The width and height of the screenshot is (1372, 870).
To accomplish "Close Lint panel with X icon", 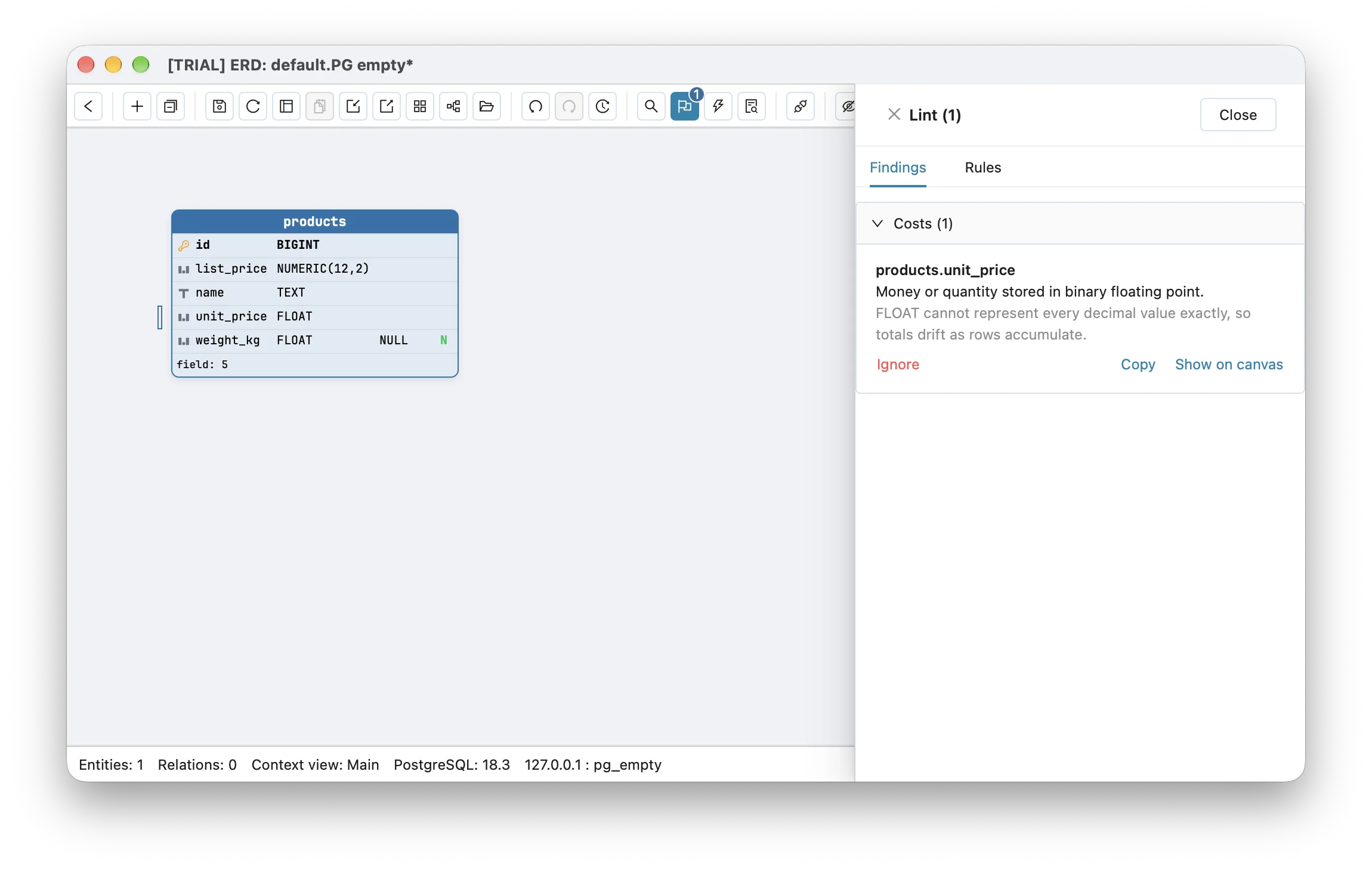I will point(894,114).
